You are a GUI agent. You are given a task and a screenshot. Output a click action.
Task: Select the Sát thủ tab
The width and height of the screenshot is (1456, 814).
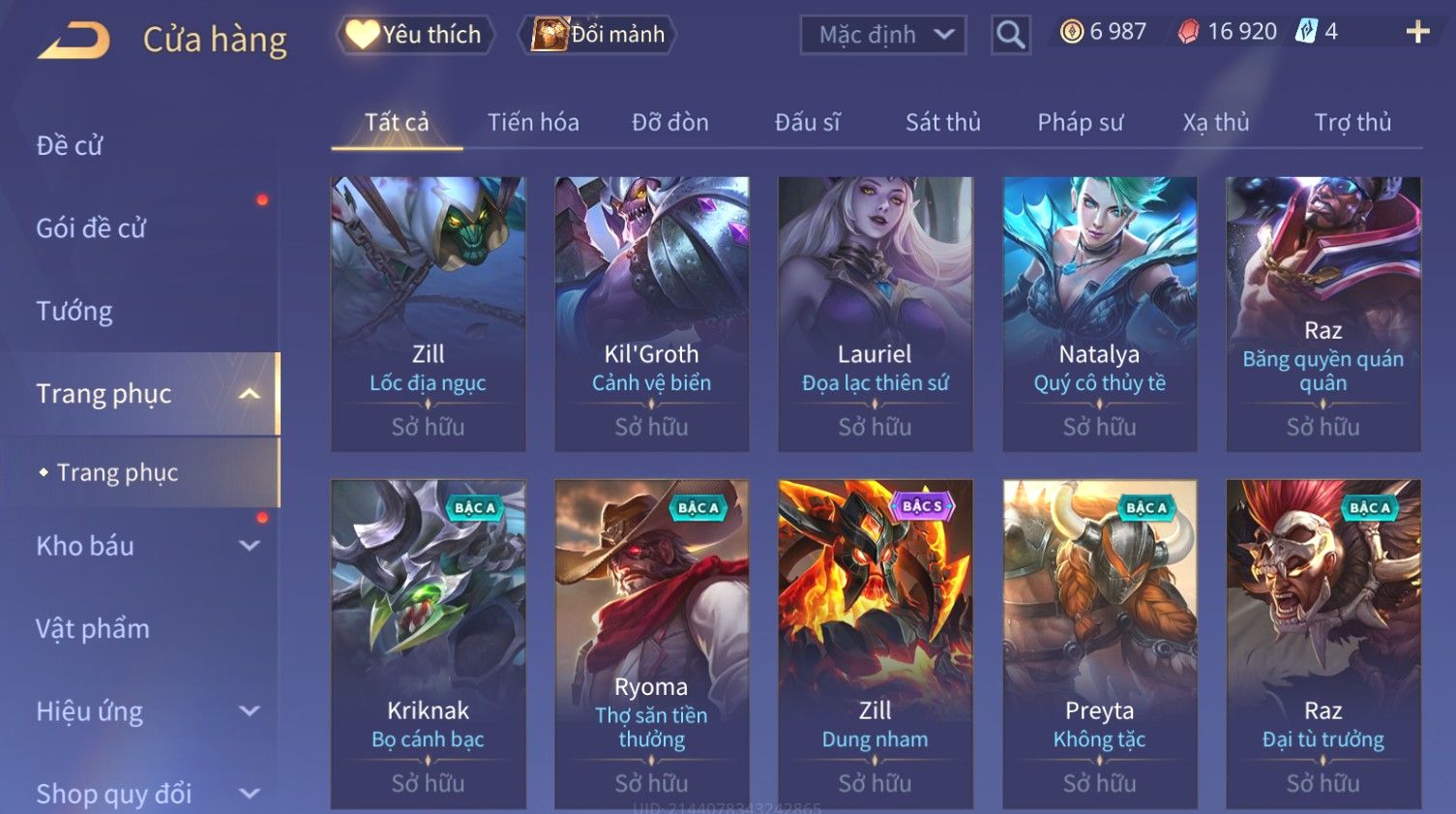coord(943,123)
